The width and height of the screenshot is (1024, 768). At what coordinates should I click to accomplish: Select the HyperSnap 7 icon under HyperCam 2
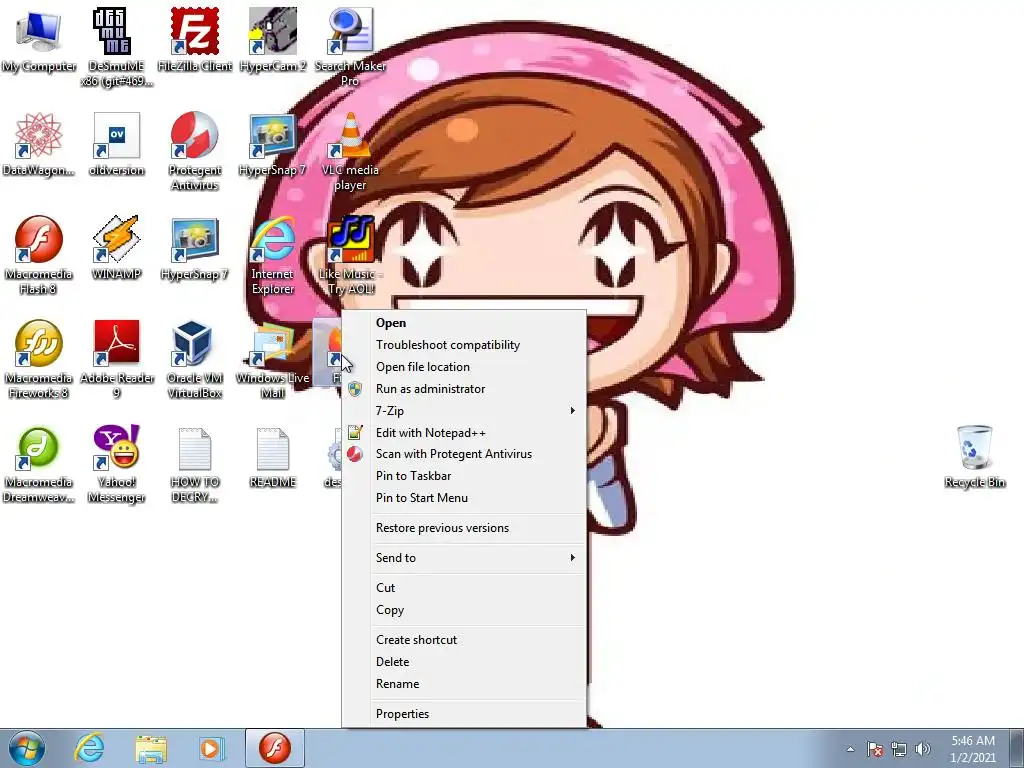tap(272, 145)
